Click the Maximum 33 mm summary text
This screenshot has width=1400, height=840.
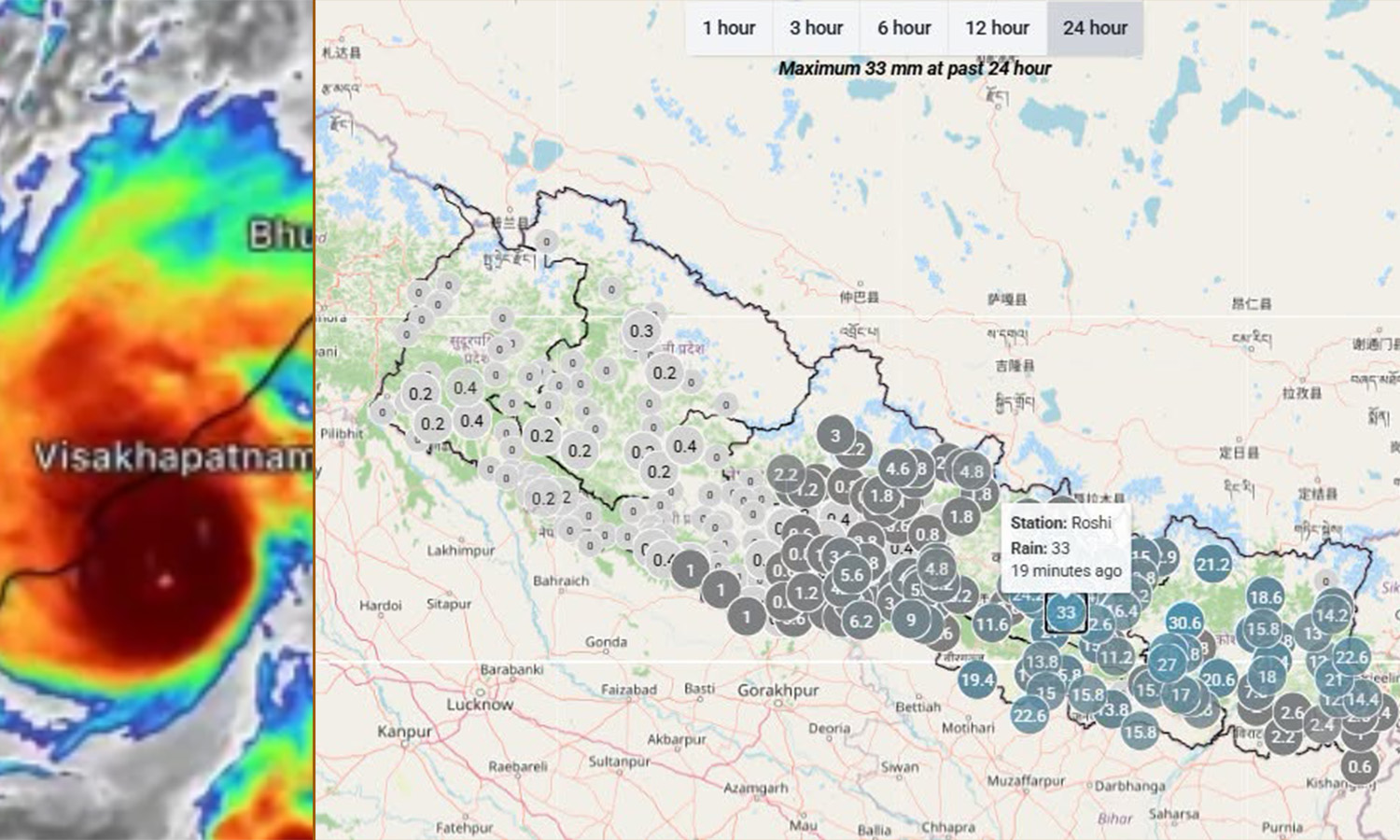click(915, 68)
